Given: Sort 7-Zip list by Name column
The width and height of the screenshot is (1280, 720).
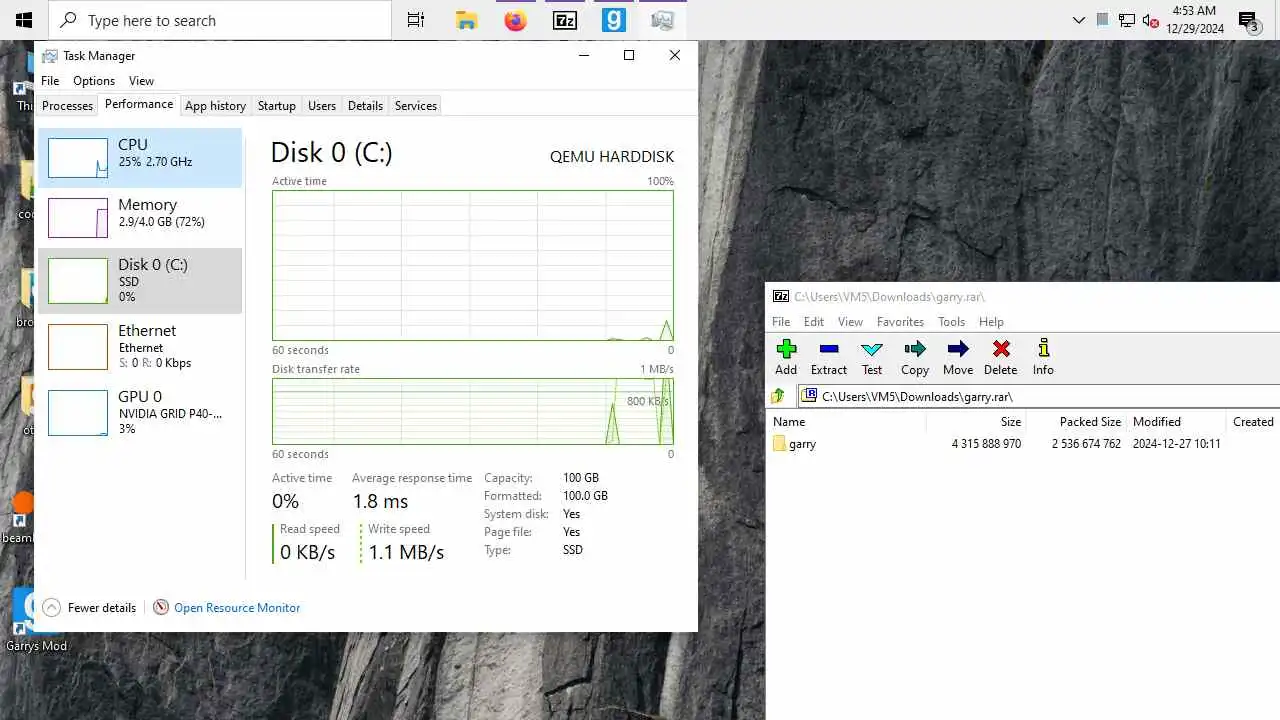Looking at the screenshot, I should pyautogui.click(x=846, y=422).
